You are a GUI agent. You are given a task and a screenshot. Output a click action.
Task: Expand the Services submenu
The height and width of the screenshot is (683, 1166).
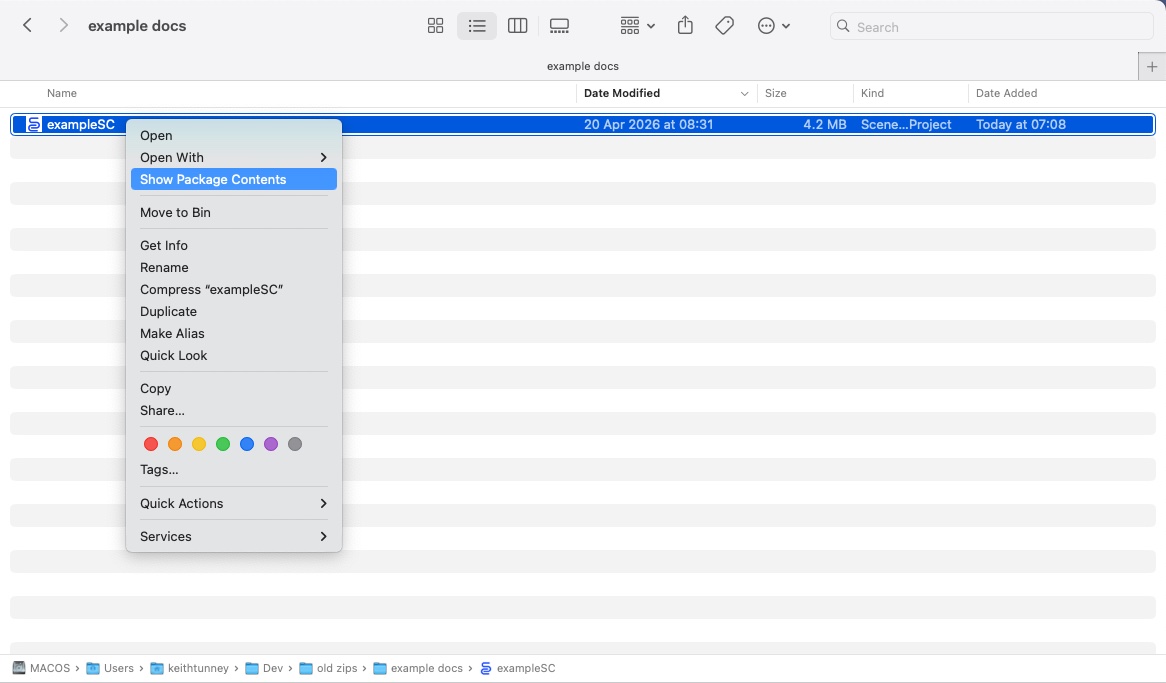[x=233, y=536]
